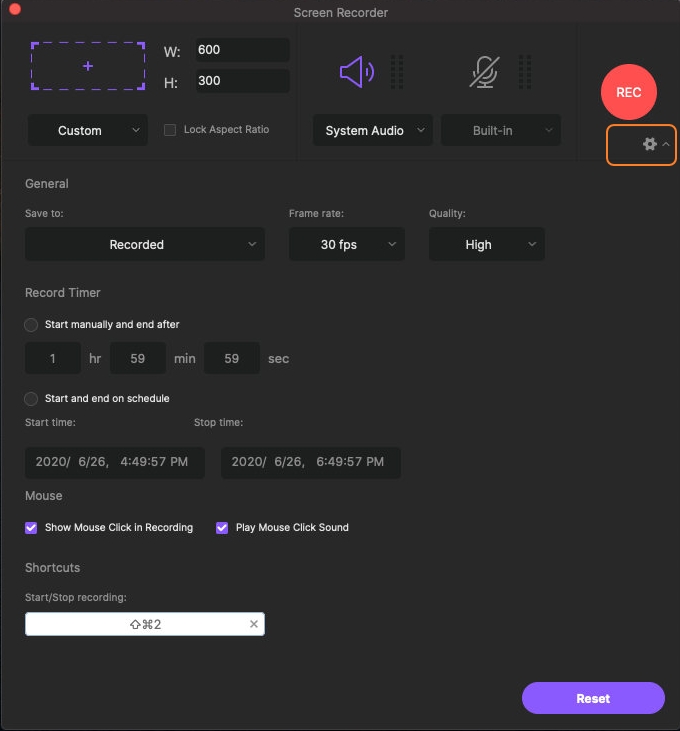Click the width input field
Image resolution: width=680 pixels, height=731 pixels.
click(242, 50)
